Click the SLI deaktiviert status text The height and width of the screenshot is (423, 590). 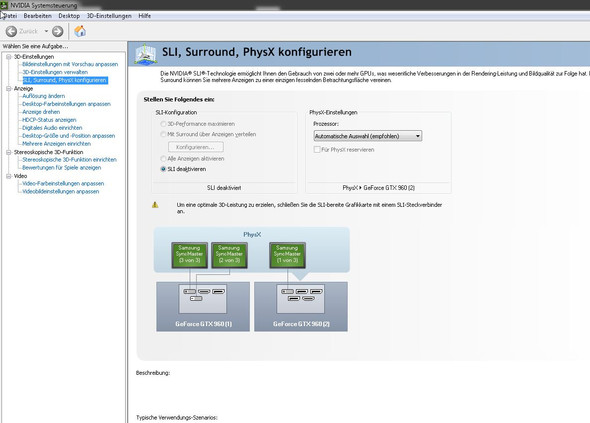224,188
